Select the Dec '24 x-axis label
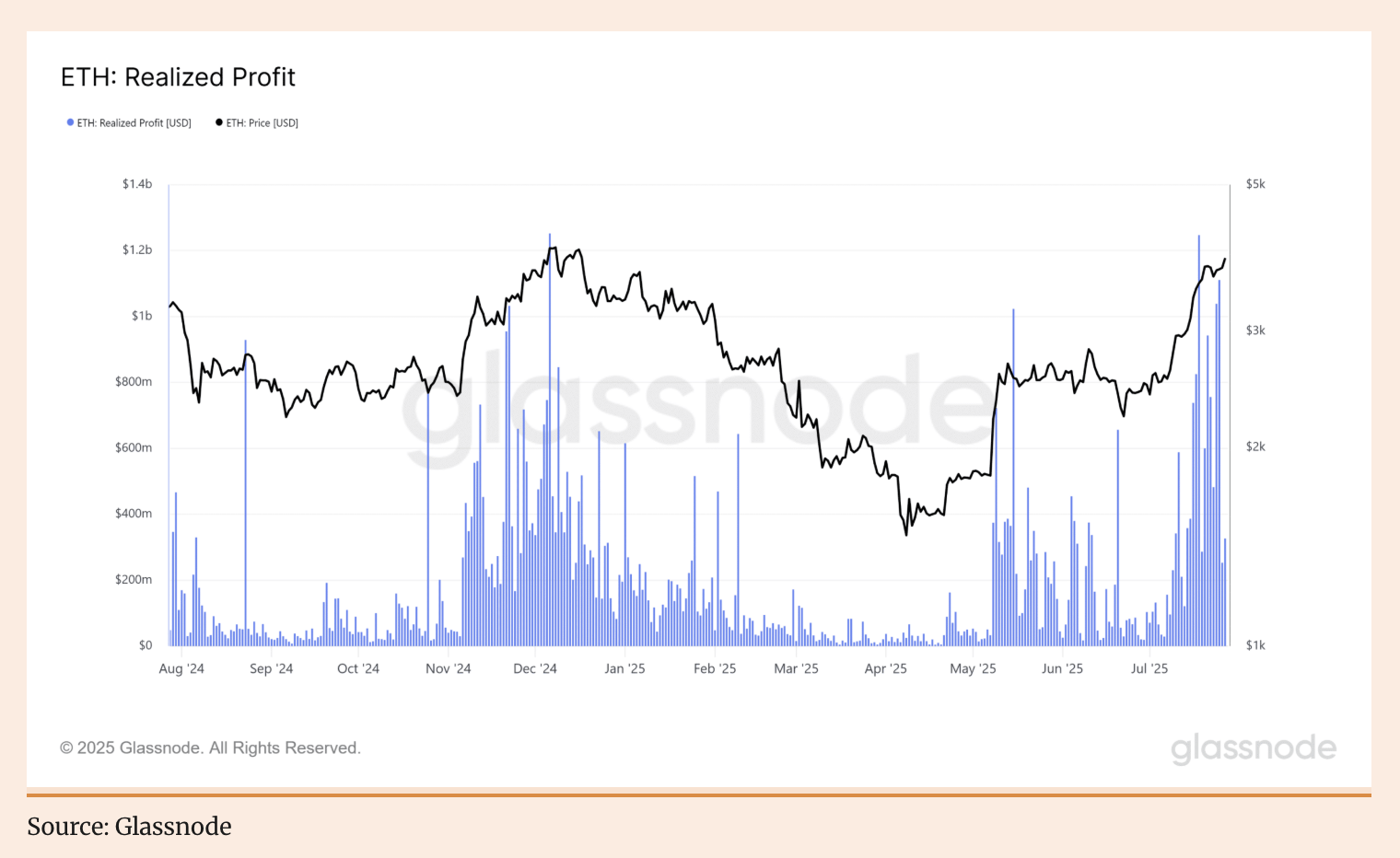The width and height of the screenshot is (1400, 858). pos(535,669)
